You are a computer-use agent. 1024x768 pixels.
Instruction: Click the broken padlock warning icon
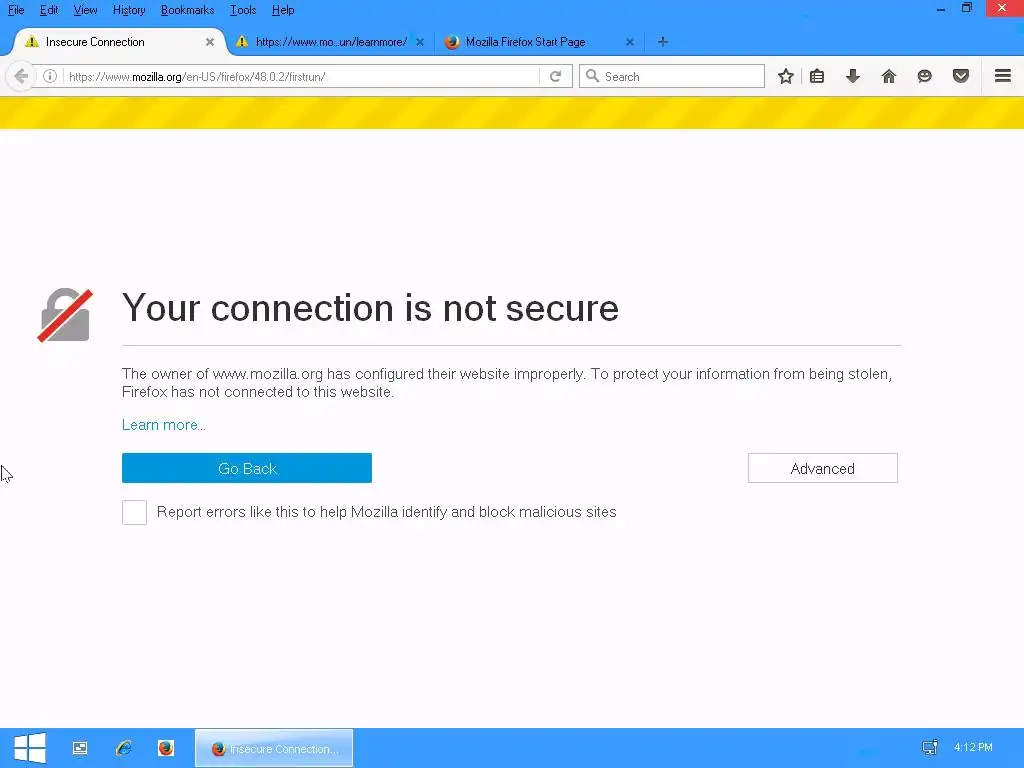coord(65,315)
